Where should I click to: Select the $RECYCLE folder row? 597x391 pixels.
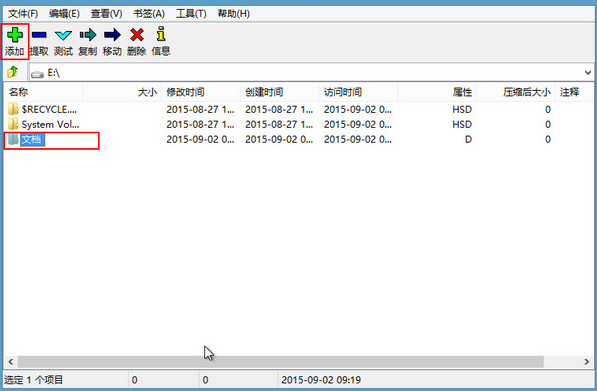coord(298,110)
